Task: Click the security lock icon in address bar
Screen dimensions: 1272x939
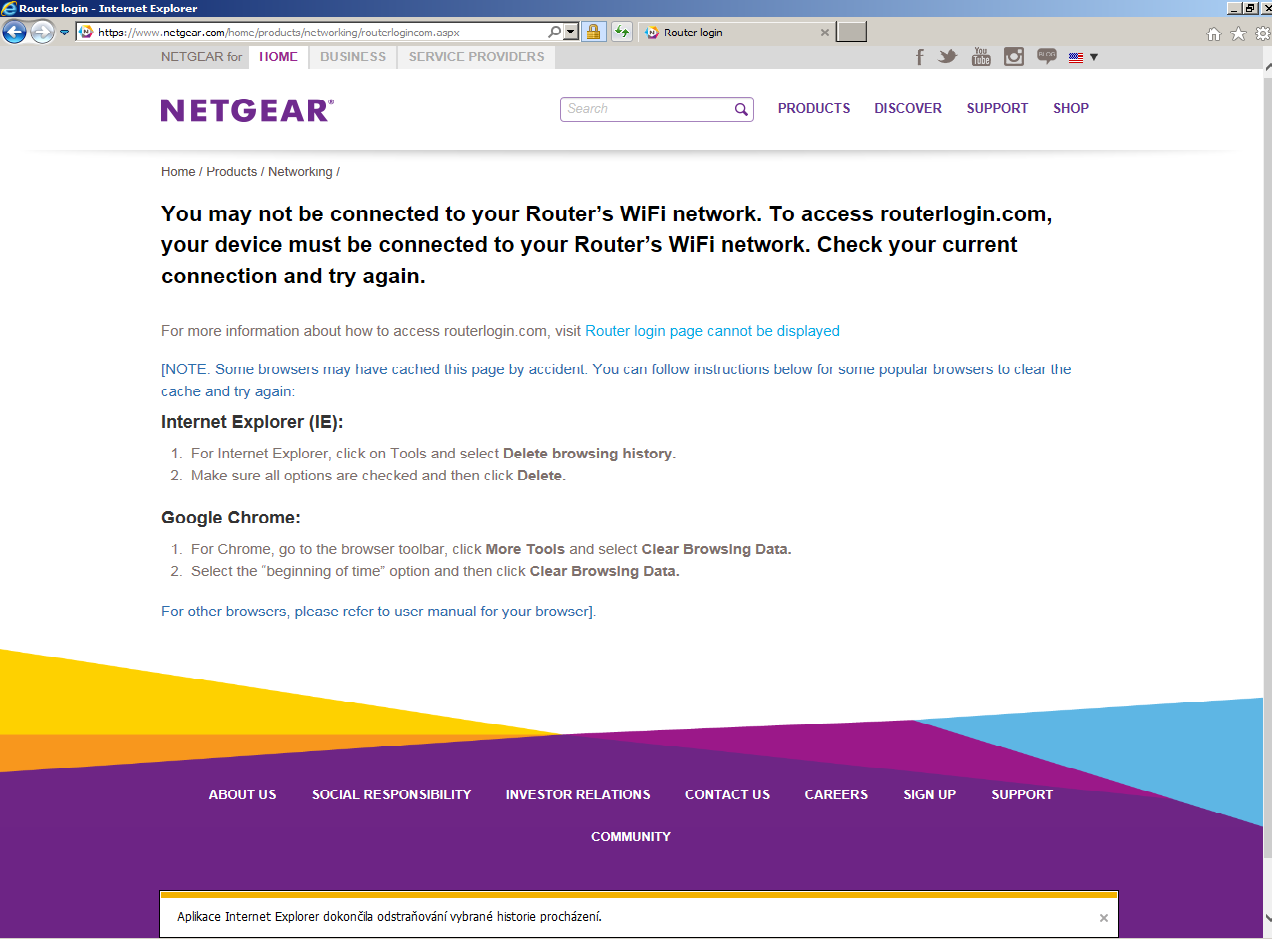Action: tap(593, 32)
